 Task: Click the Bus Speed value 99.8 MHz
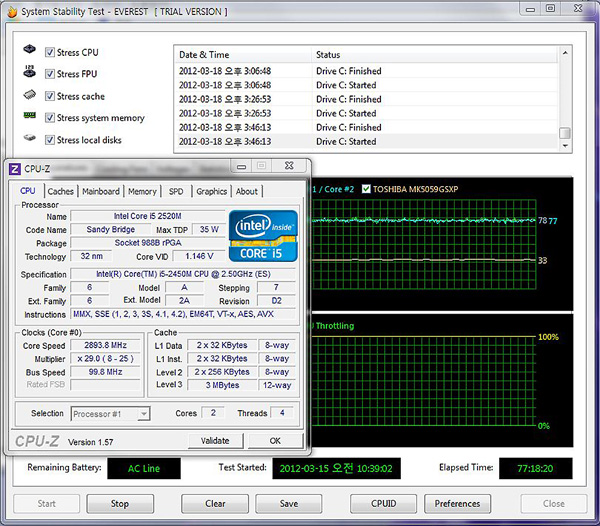tap(105, 372)
